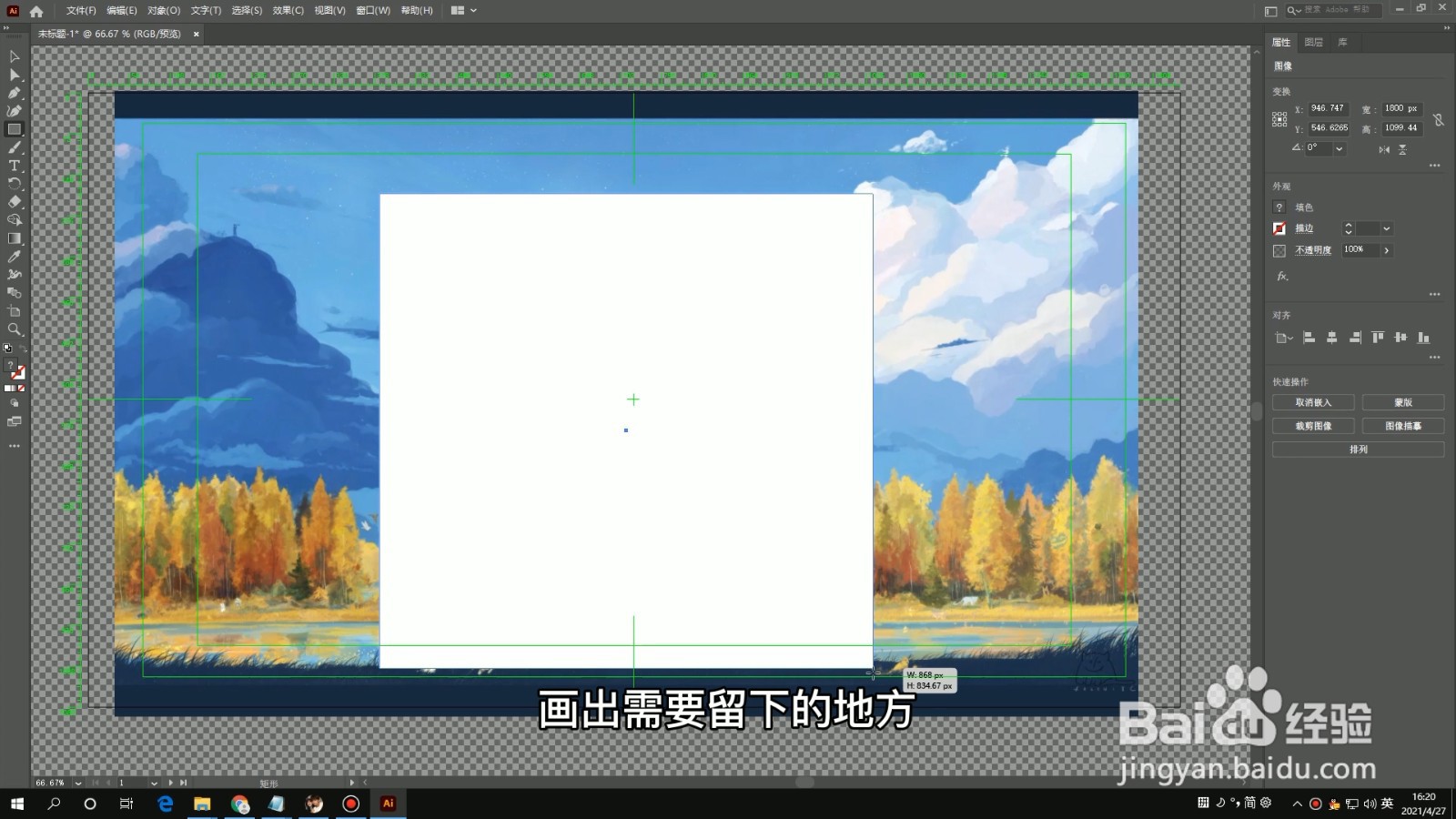Screen dimensions: 1456x819
Task: Open the 效果(C) menu
Action: 288,11
